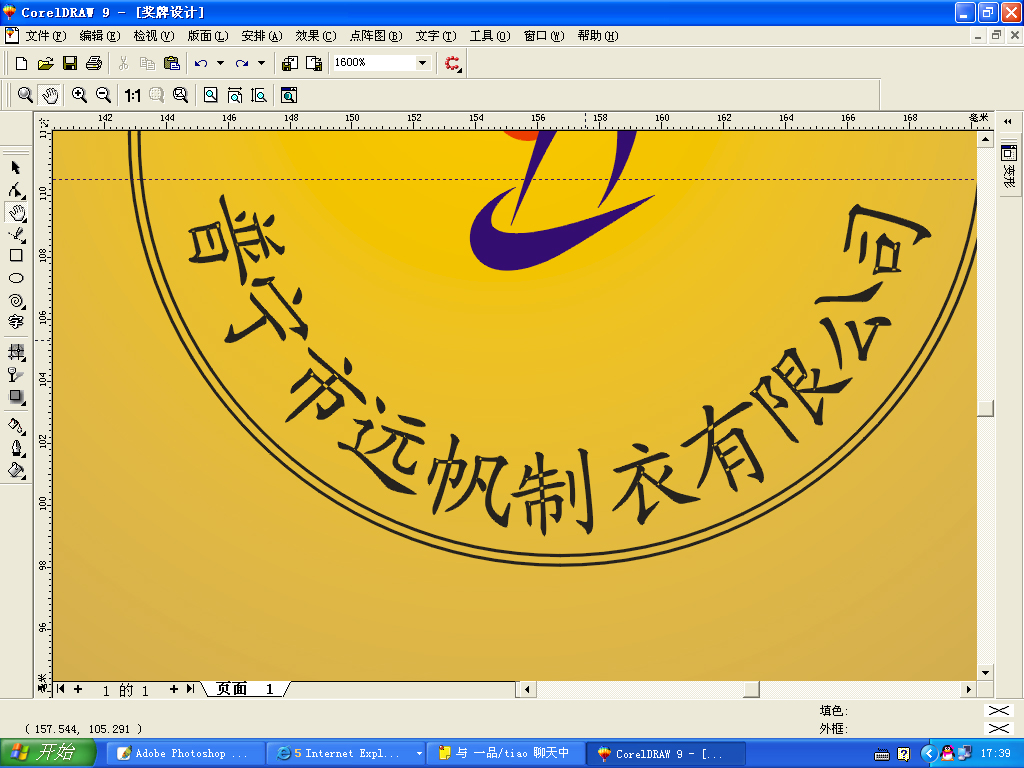Select the Interactive Drop Shadow tool
This screenshot has width=1024, height=768.
16,396
